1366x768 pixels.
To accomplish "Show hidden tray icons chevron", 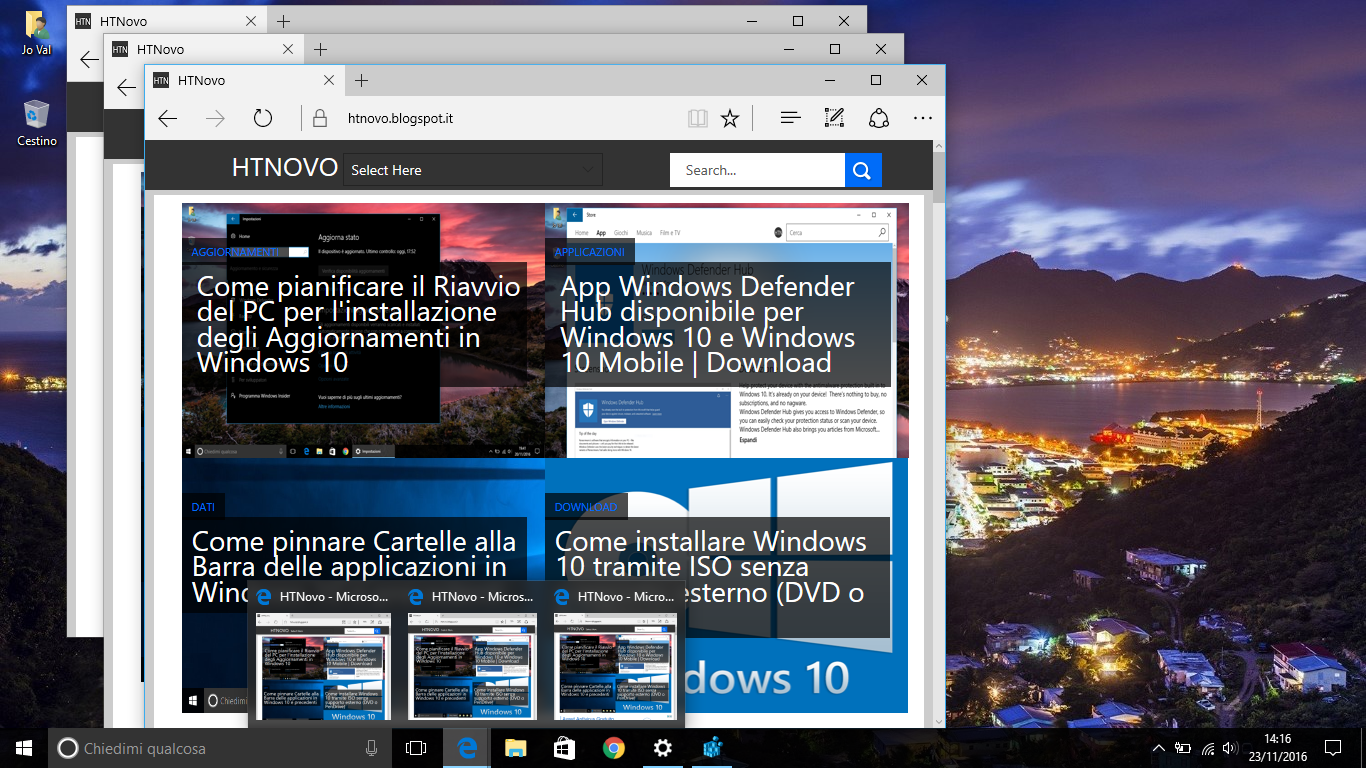I will 1159,748.
